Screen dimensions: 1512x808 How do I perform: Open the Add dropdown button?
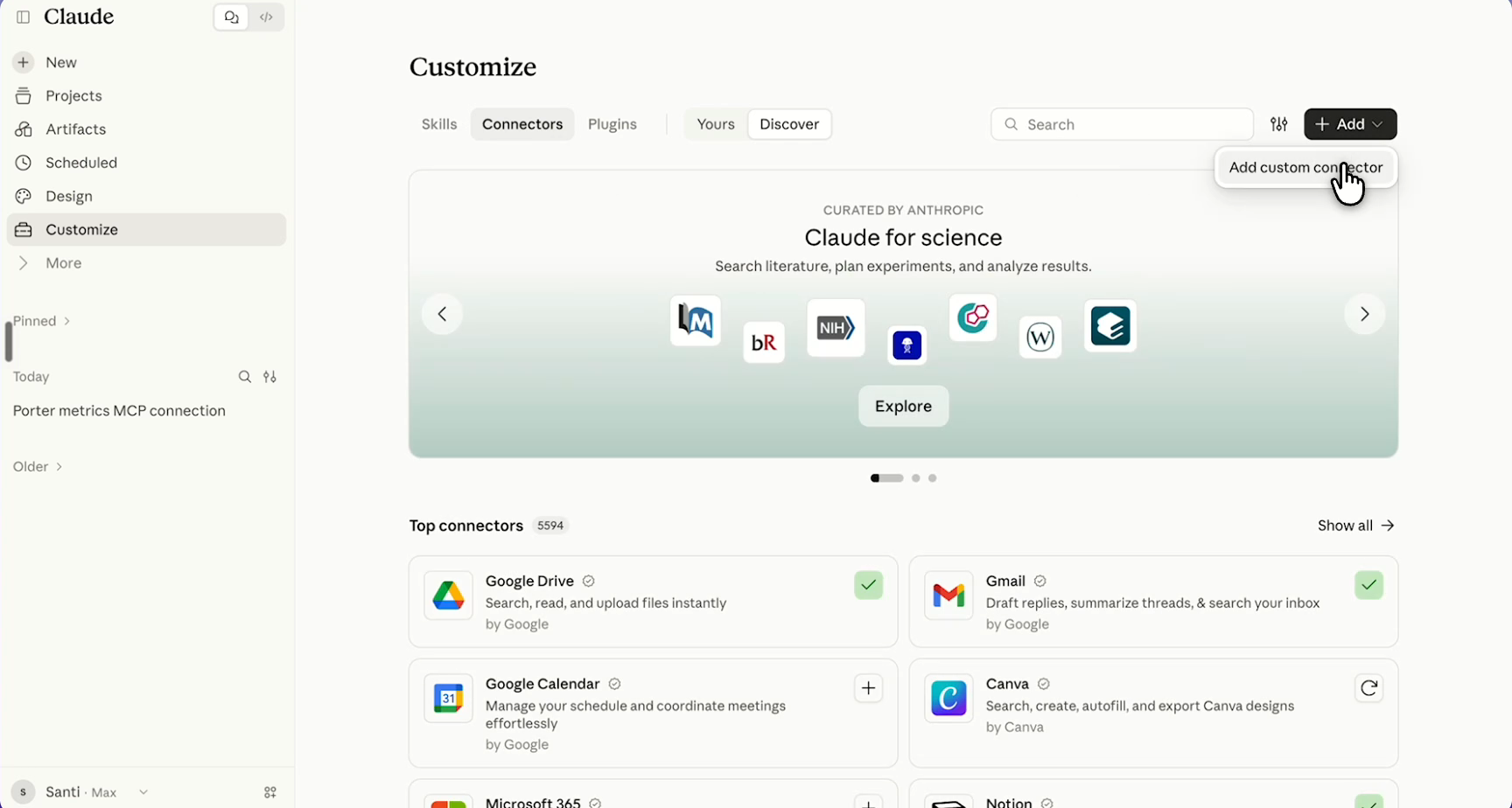1350,124
